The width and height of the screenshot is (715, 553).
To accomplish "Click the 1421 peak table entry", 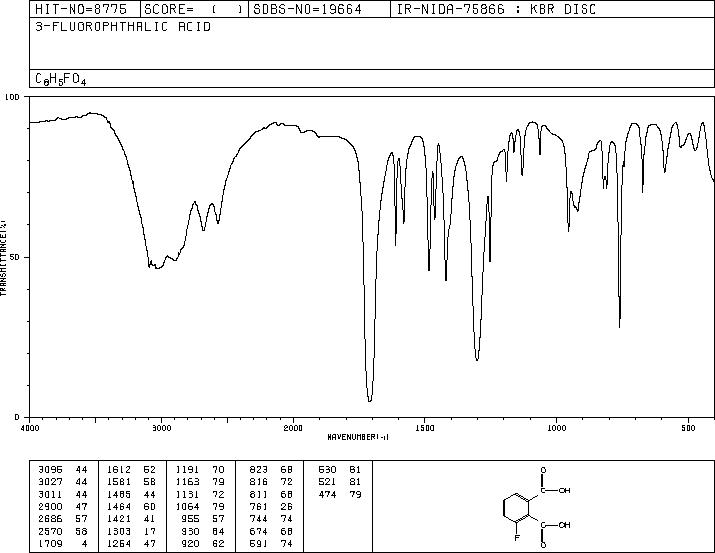I will 131,519.
